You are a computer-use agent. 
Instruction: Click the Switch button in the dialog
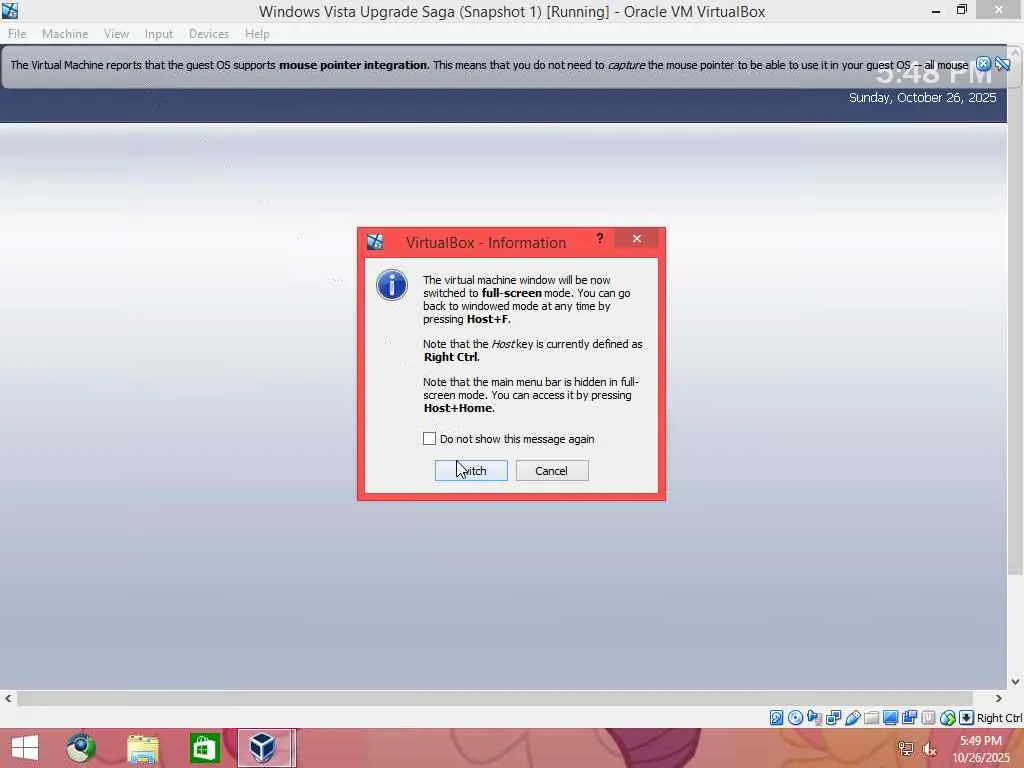click(x=471, y=471)
